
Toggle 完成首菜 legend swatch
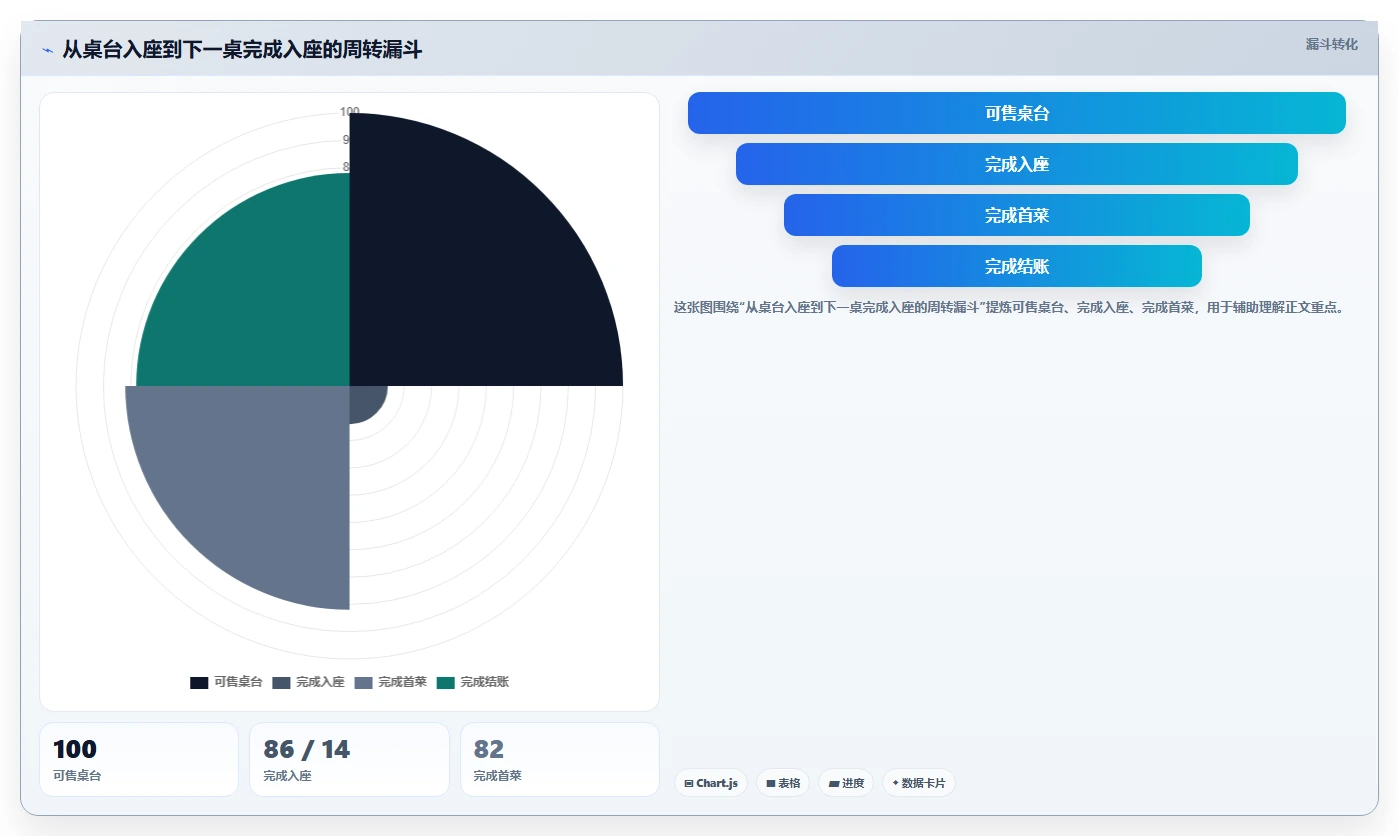[x=363, y=683]
